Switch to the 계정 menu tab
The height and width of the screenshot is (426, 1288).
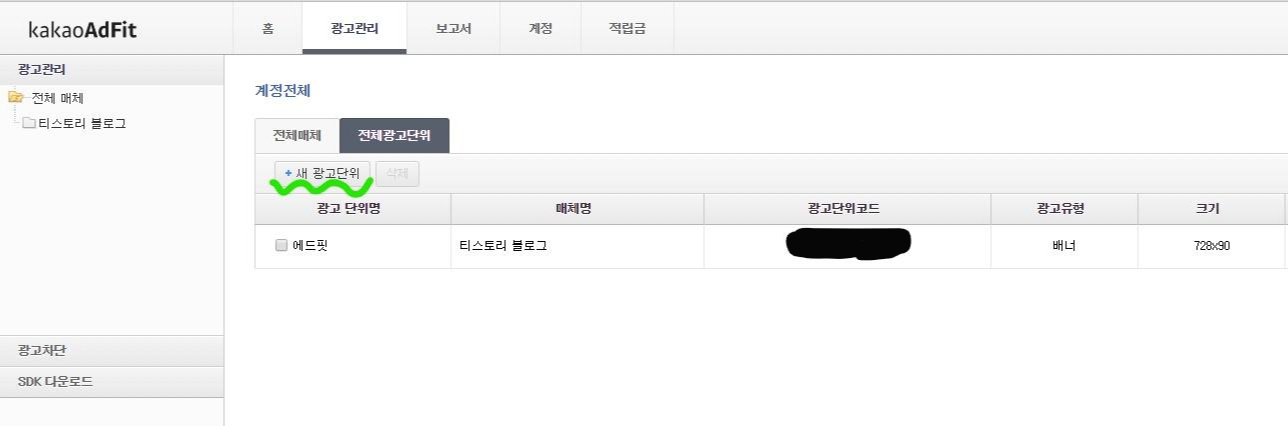pos(541,29)
